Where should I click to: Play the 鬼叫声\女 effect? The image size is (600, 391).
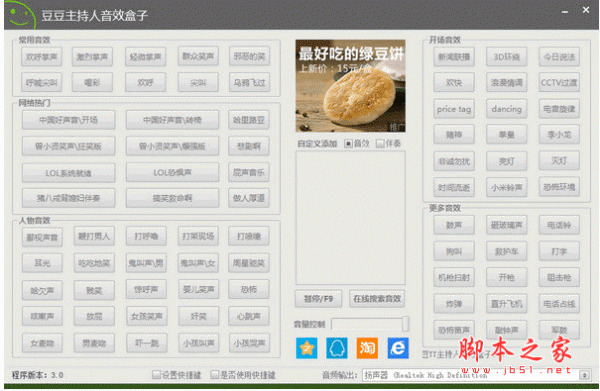coord(198,263)
